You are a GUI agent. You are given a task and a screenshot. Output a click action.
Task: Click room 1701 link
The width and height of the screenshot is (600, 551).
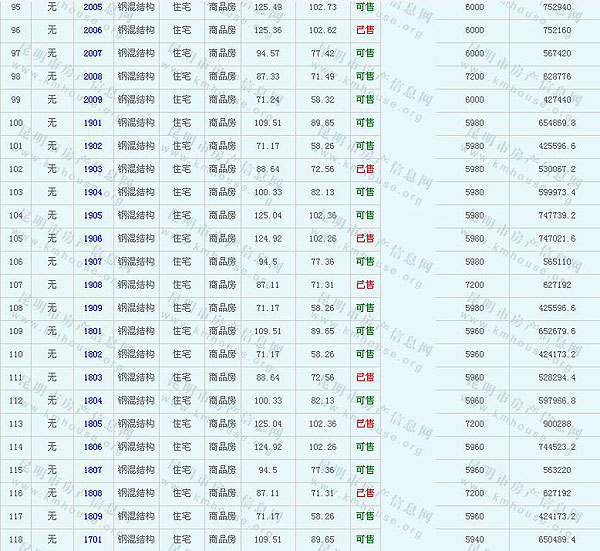(x=92, y=540)
